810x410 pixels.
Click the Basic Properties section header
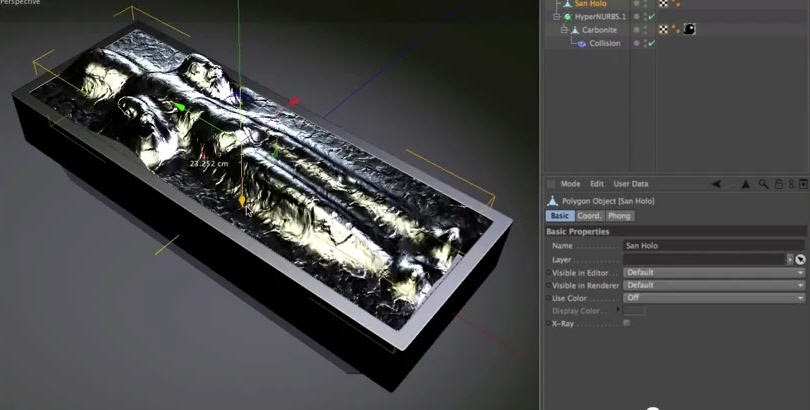pos(676,231)
